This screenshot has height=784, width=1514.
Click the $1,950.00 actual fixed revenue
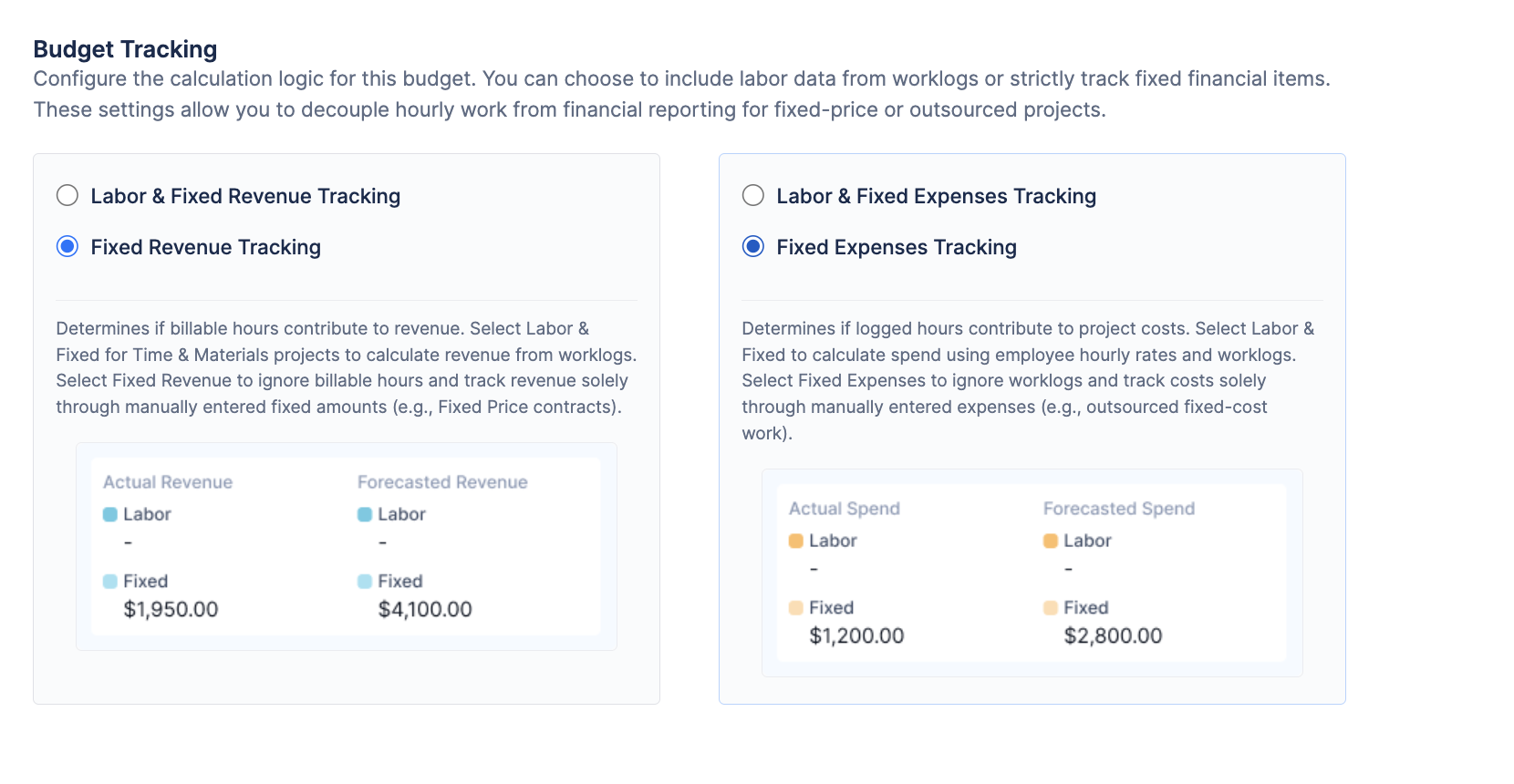pyautogui.click(x=171, y=610)
